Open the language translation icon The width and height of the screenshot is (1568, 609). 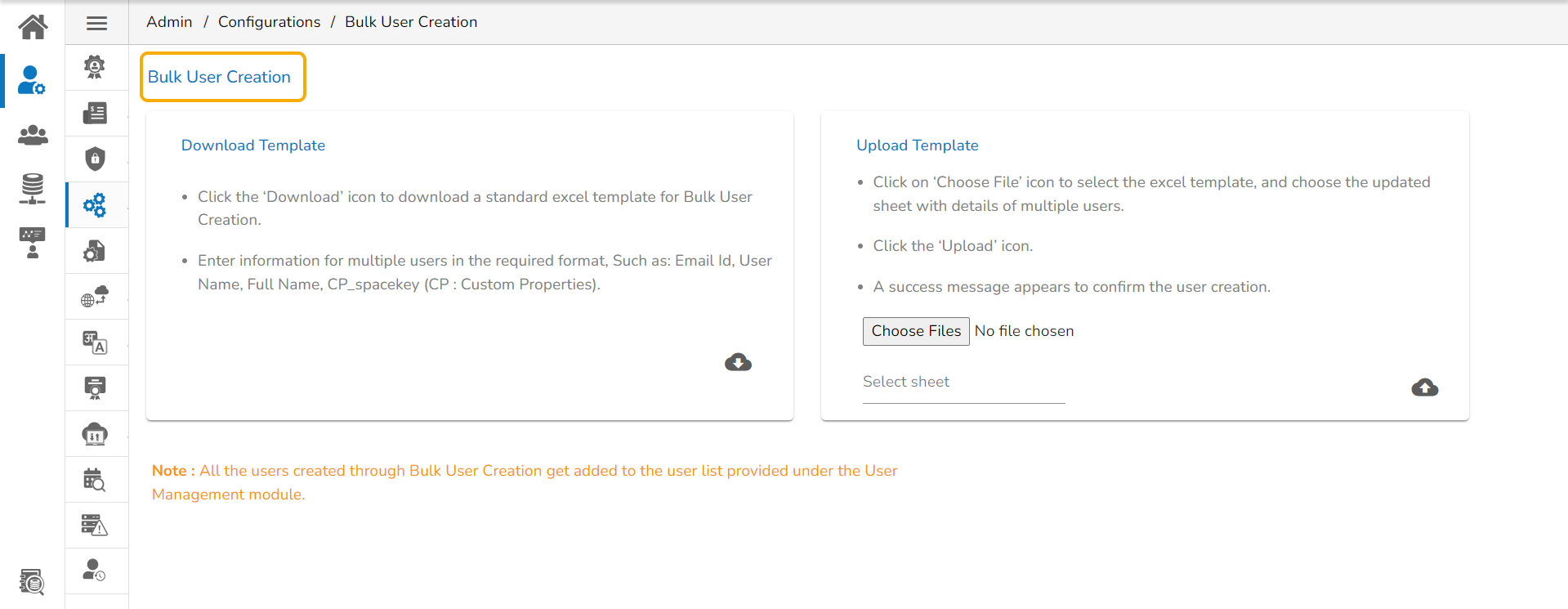96,343
